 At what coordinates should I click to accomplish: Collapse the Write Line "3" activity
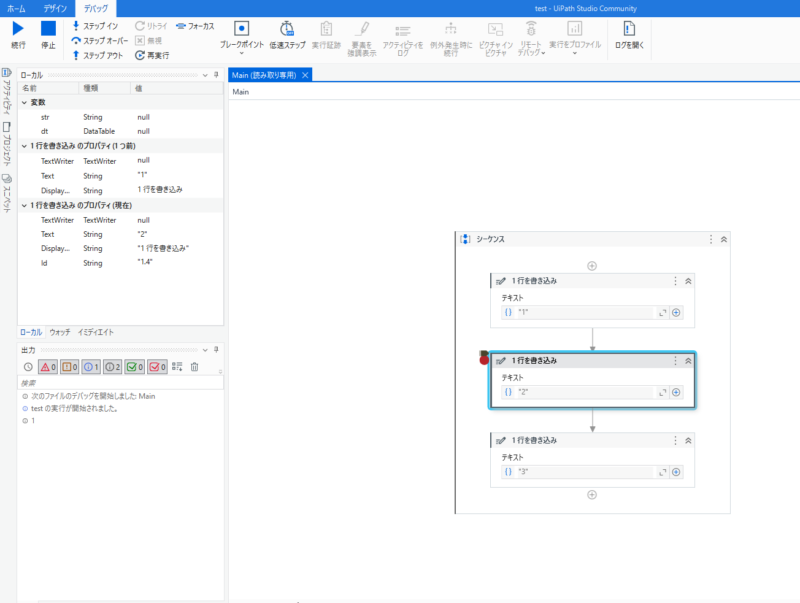(688, 440)
